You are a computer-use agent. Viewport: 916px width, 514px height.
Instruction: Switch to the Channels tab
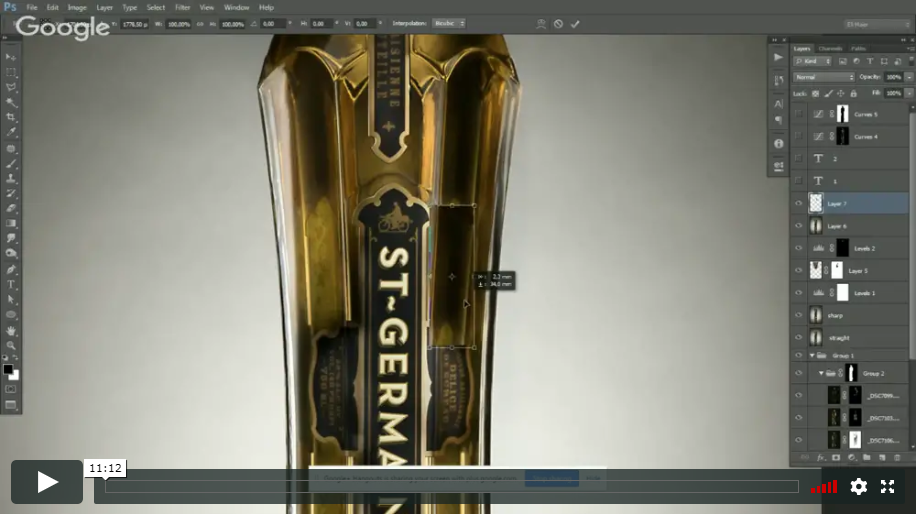pos(830,48)
